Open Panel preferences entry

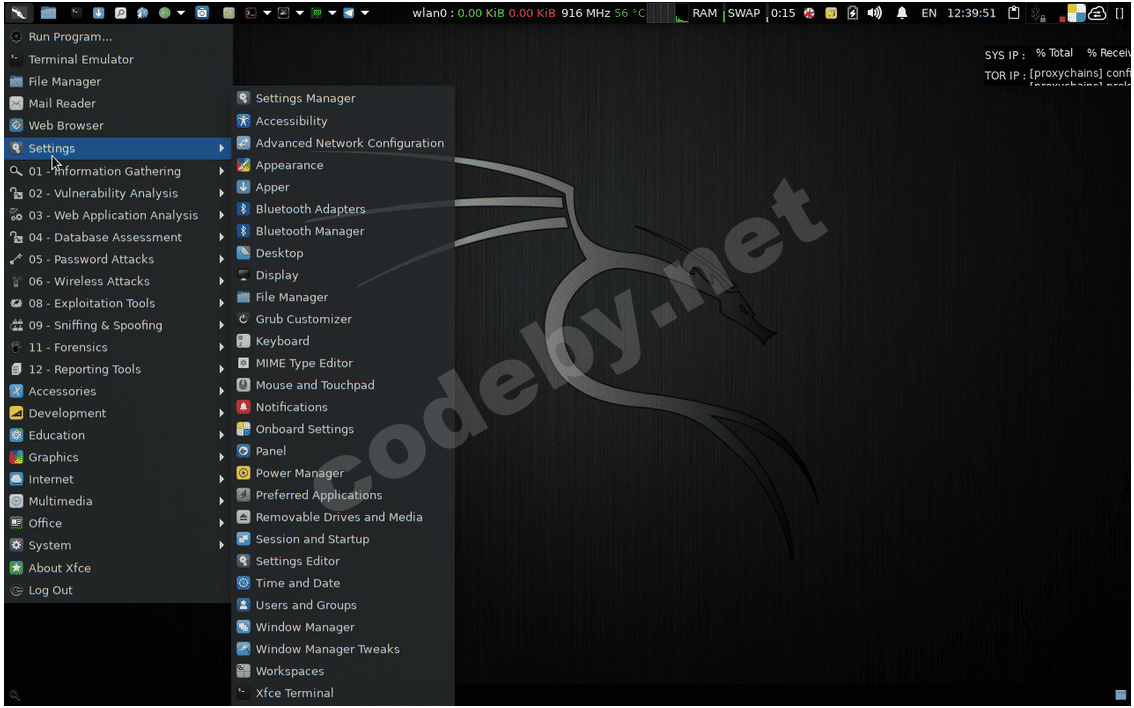tap(344, 451)
